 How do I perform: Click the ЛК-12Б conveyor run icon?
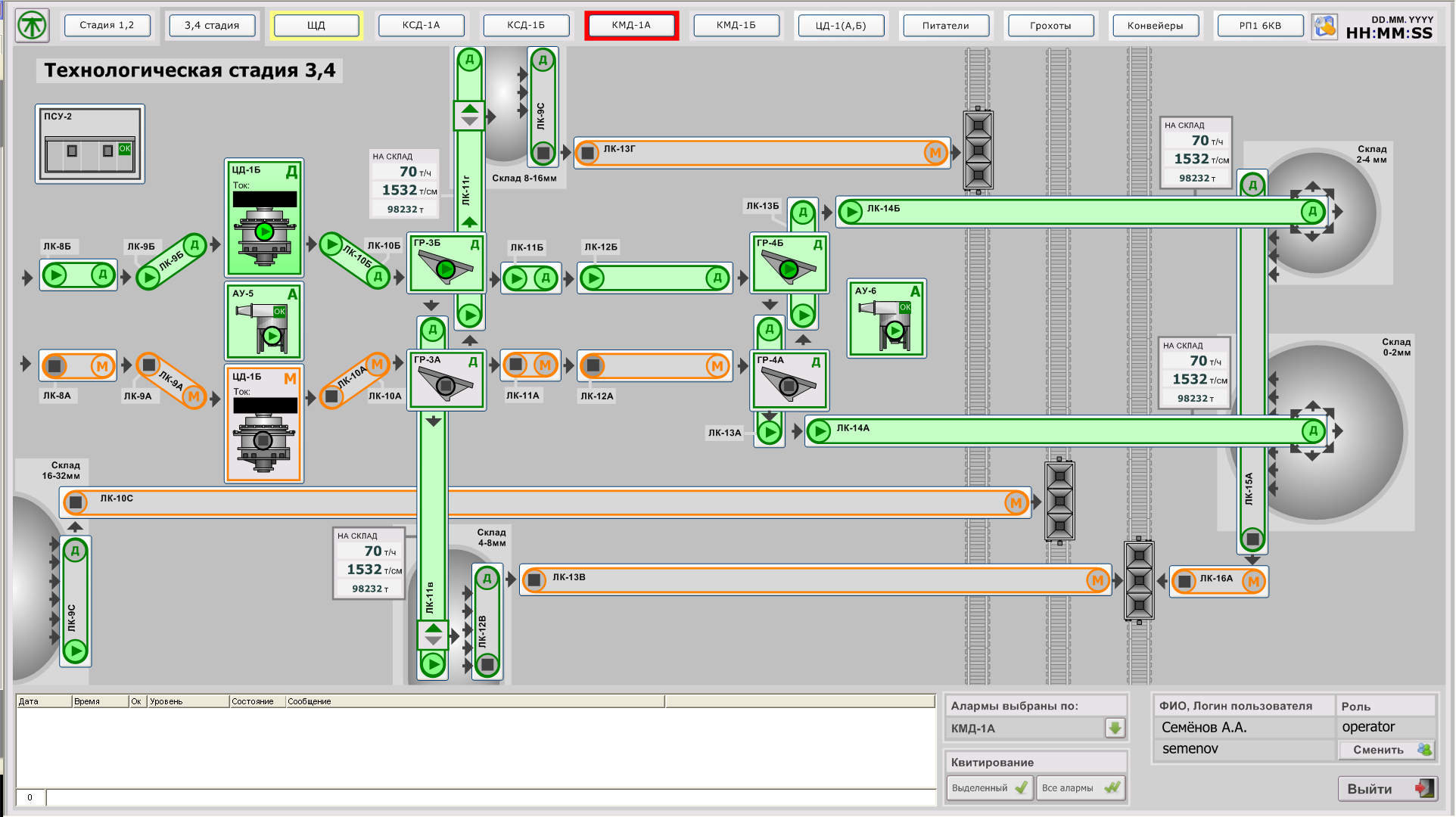(593, 278)
